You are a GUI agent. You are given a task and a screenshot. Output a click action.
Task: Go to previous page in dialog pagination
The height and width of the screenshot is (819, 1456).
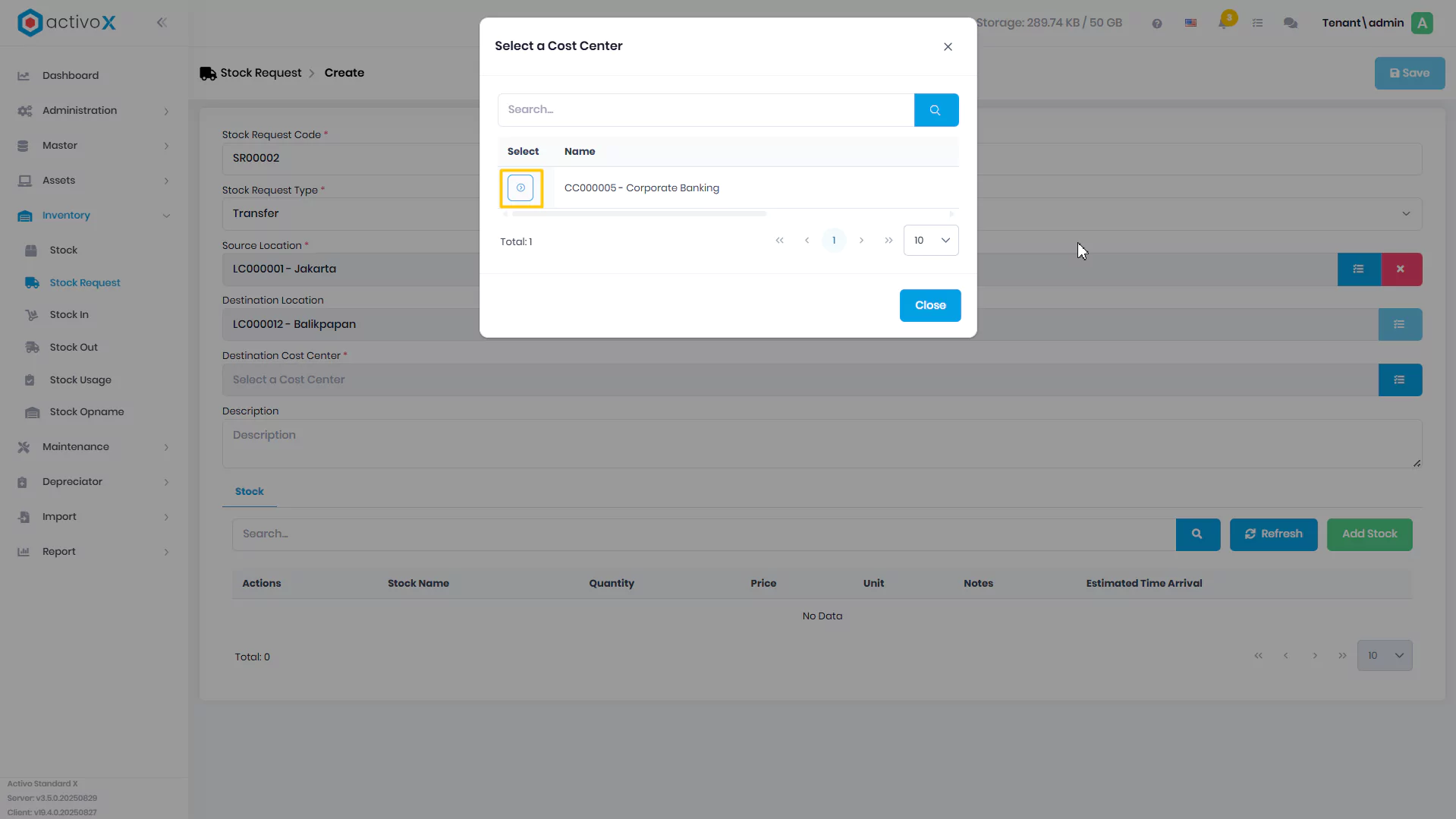tap(807, 241)
